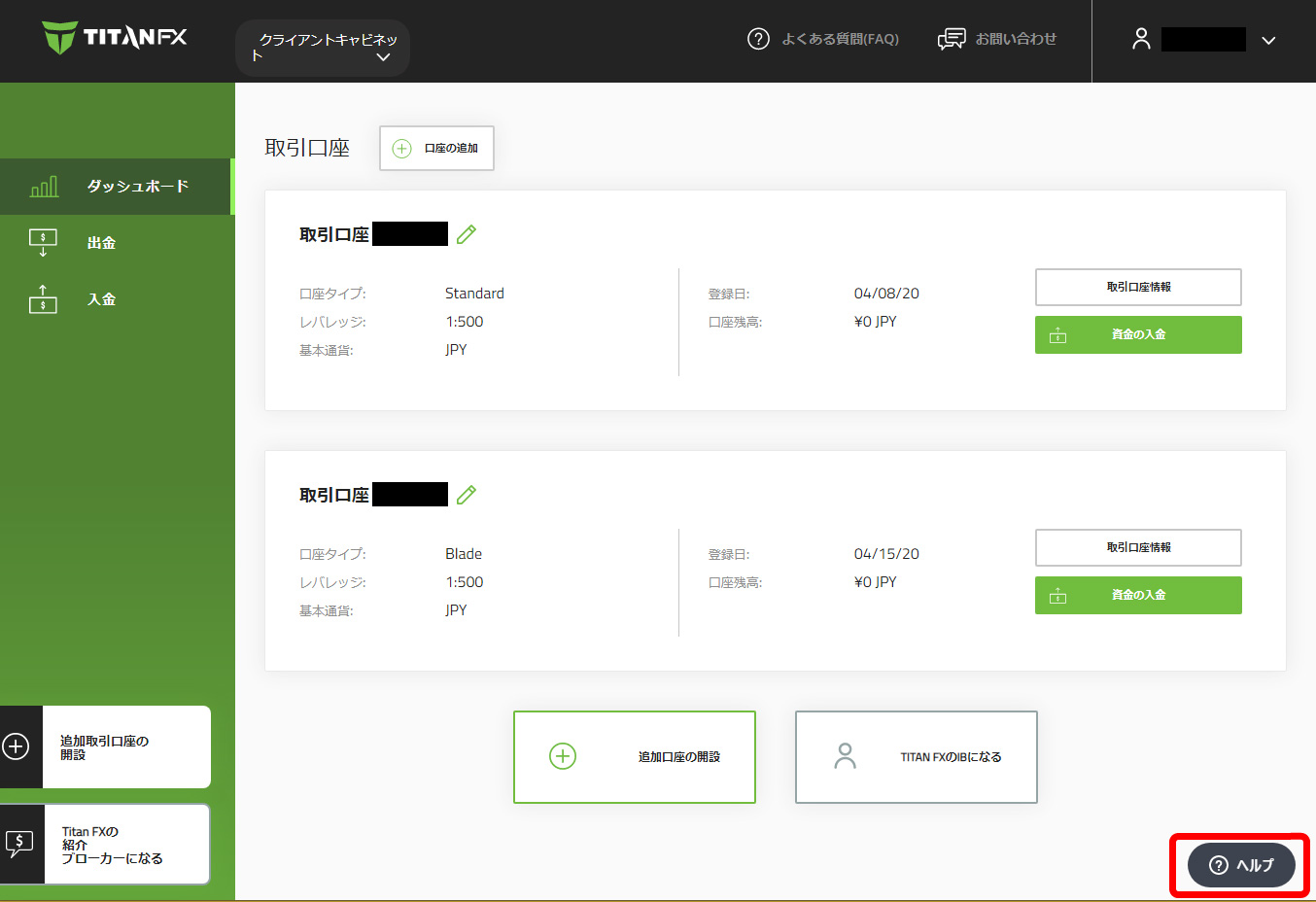Click 資金の入金 for the Blade account

pos(1138,595)
